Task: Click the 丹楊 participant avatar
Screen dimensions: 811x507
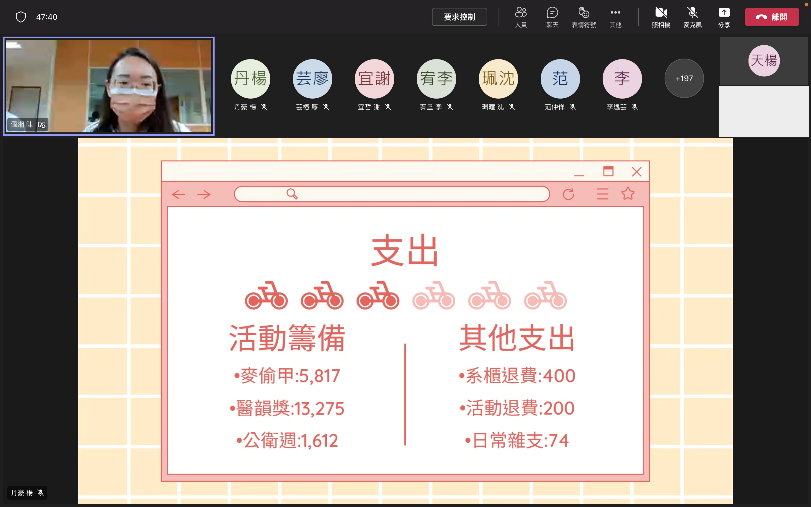Action: tap(250, 78)
